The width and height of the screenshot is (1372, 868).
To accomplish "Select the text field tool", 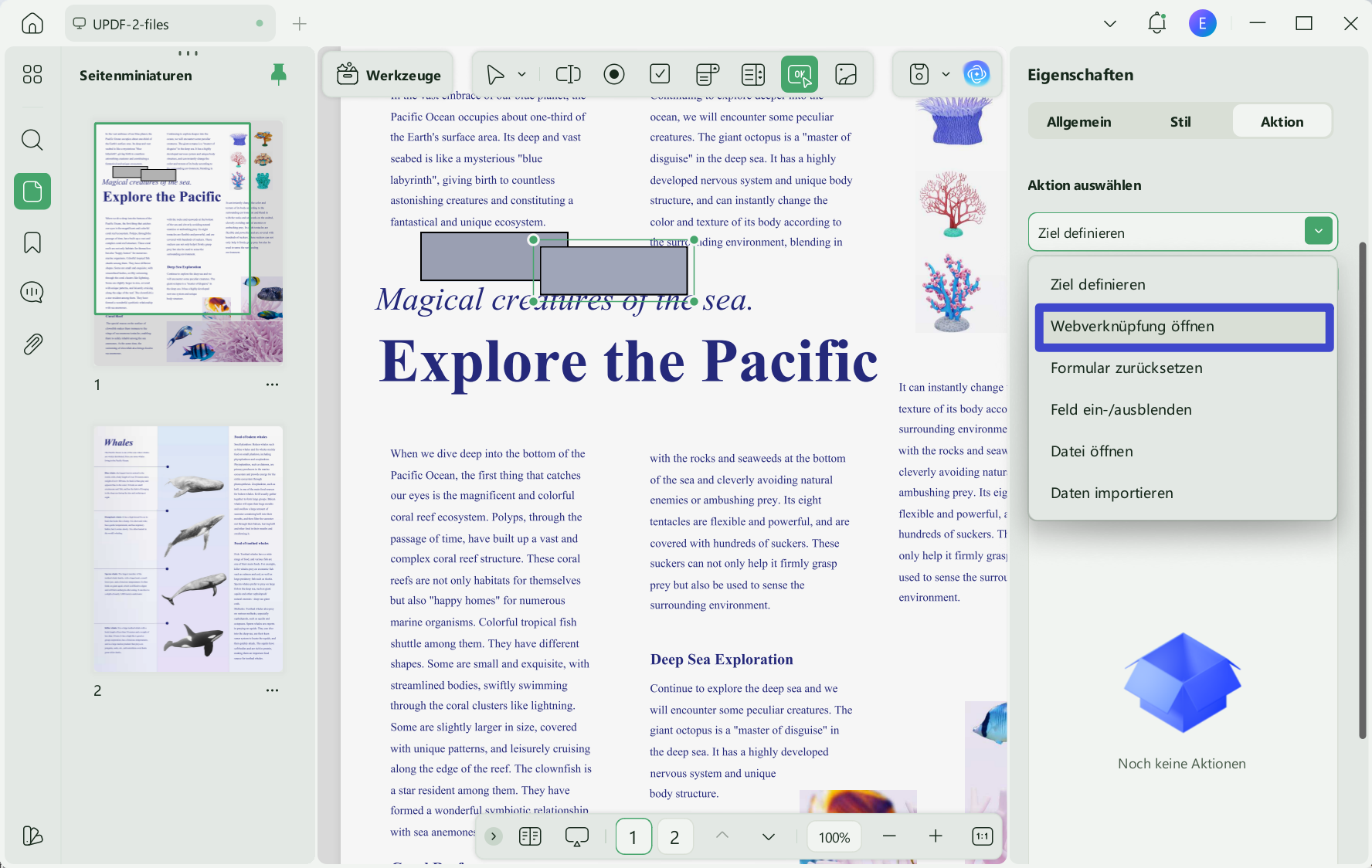I will tap(569, 74).
